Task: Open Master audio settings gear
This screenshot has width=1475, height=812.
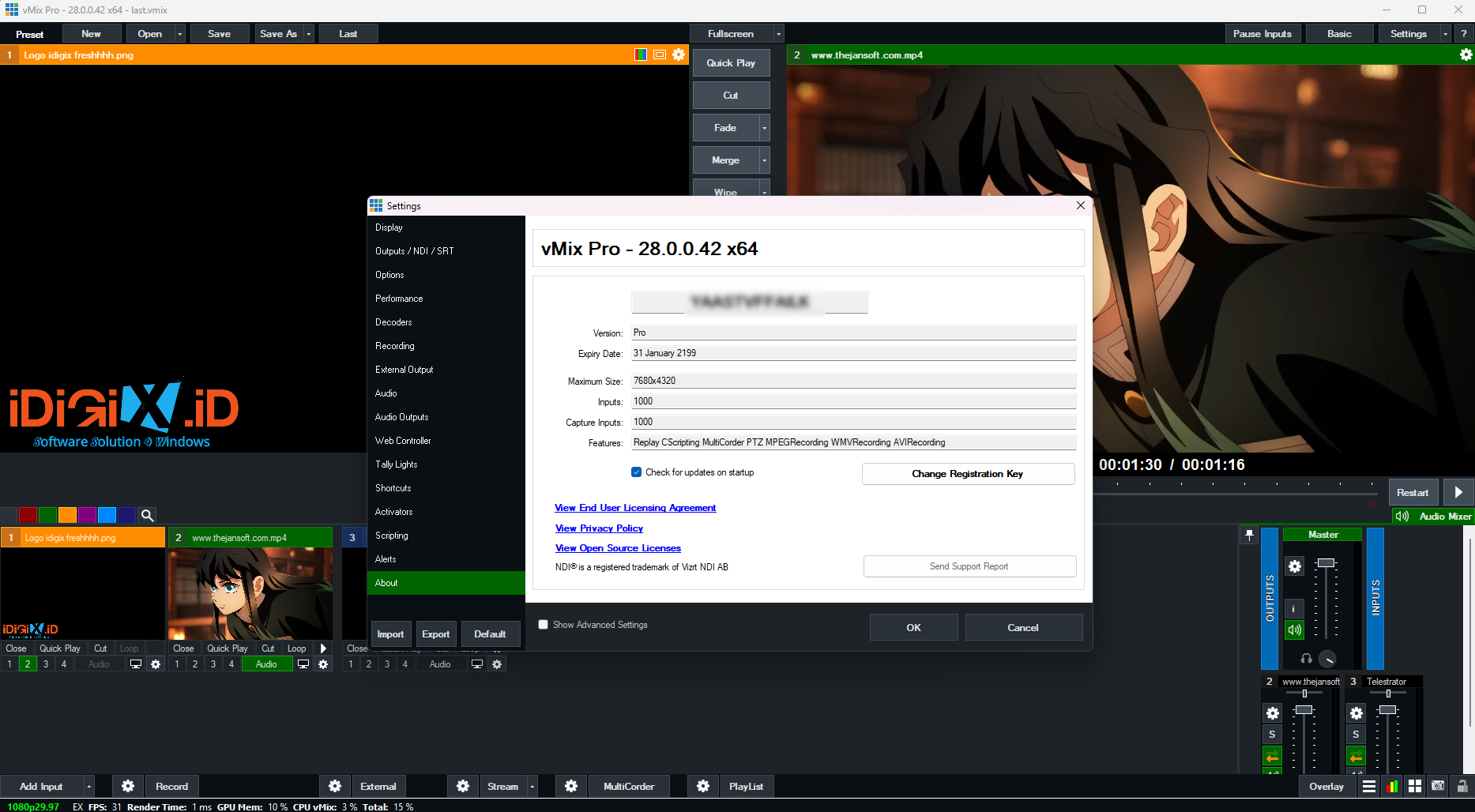Action: 1294,566
